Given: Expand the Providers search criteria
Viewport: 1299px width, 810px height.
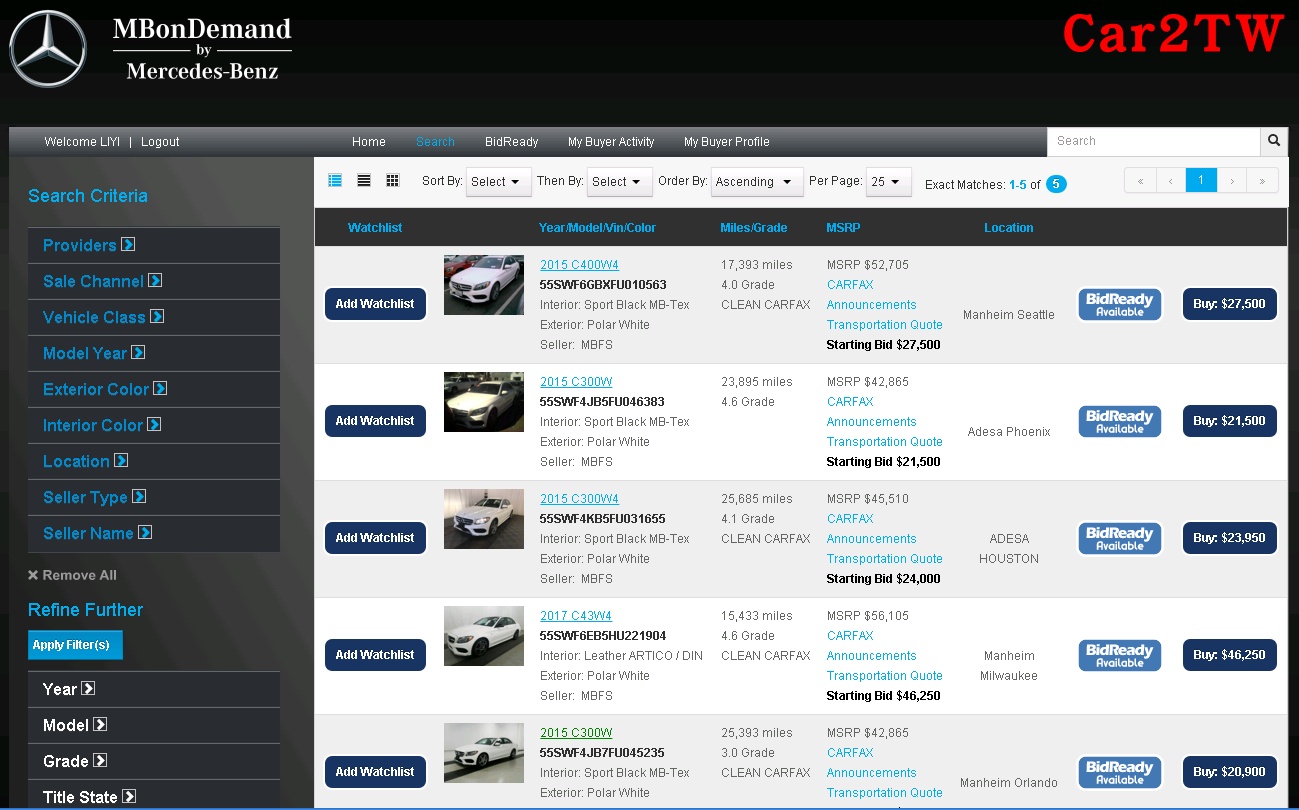Looking at the screenshot, I should pyautogui.click(x=128, y=245).
